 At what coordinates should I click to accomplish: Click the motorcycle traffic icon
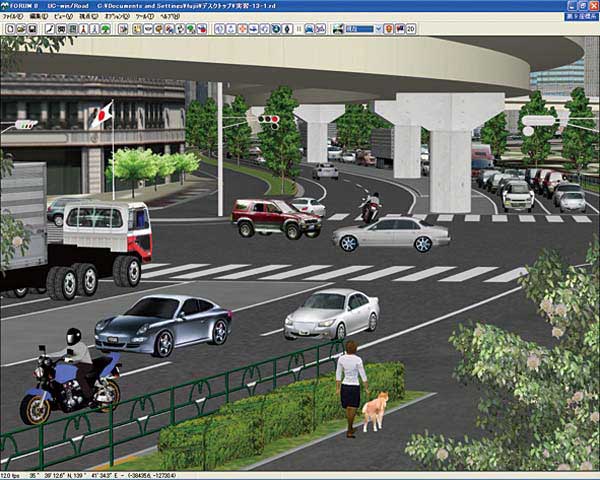(x=321, y=29)
